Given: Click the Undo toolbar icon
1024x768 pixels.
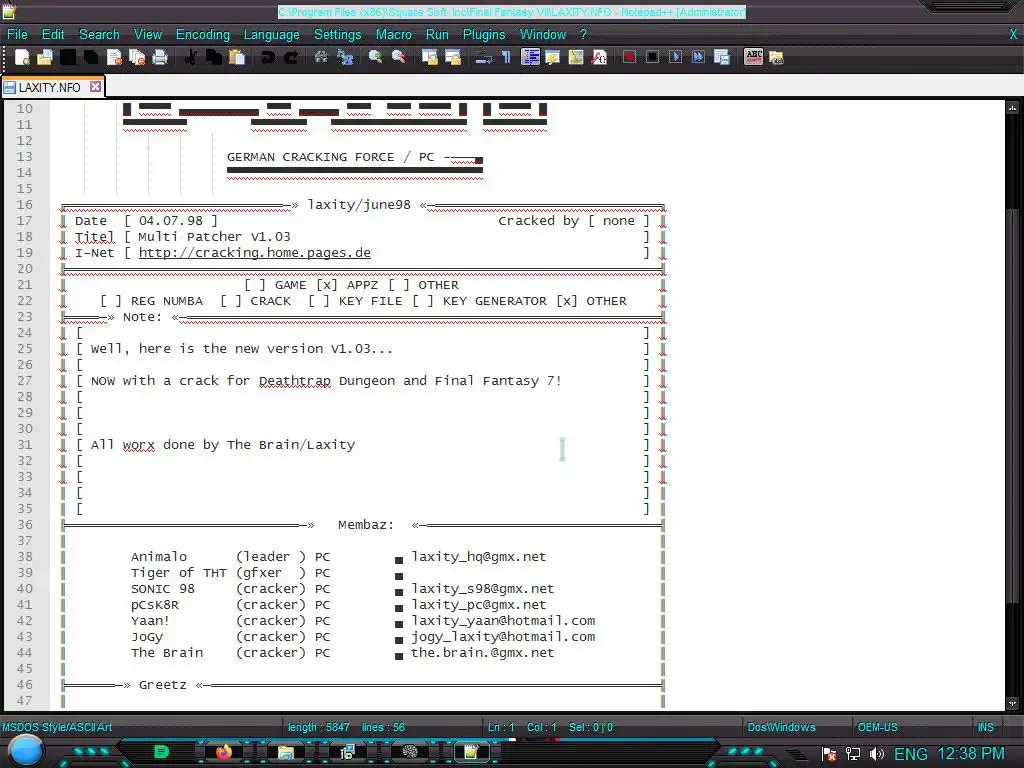Looking at the screenshot, I should (x=267, y=57).
